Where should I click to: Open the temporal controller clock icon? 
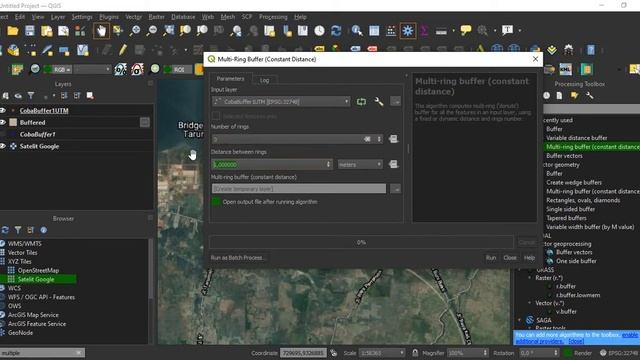319,31
